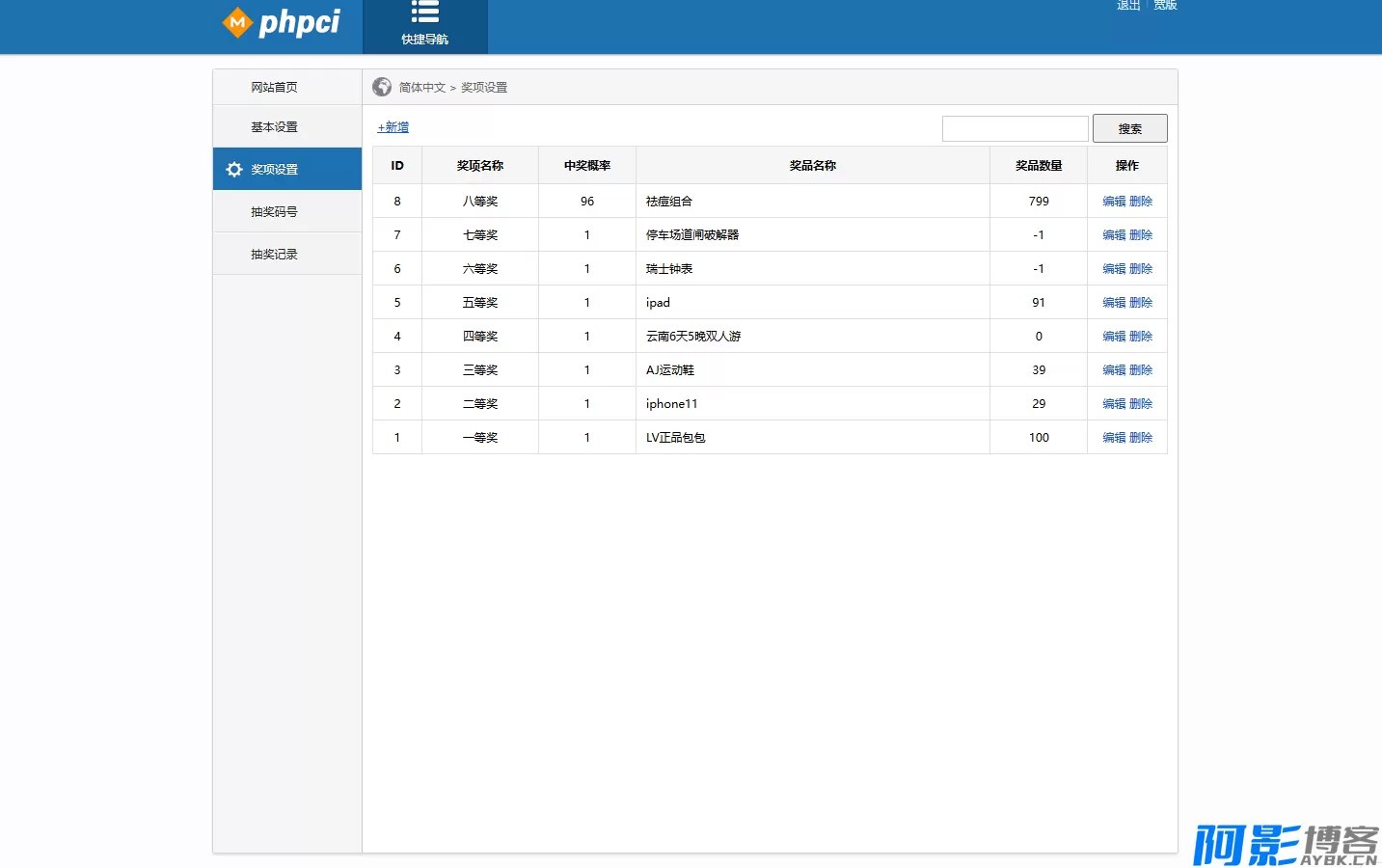The width and height of the screenshot is (1382, 868).
Task: Delete the 七等奖 prize row
Action: tap(1141, 235)
